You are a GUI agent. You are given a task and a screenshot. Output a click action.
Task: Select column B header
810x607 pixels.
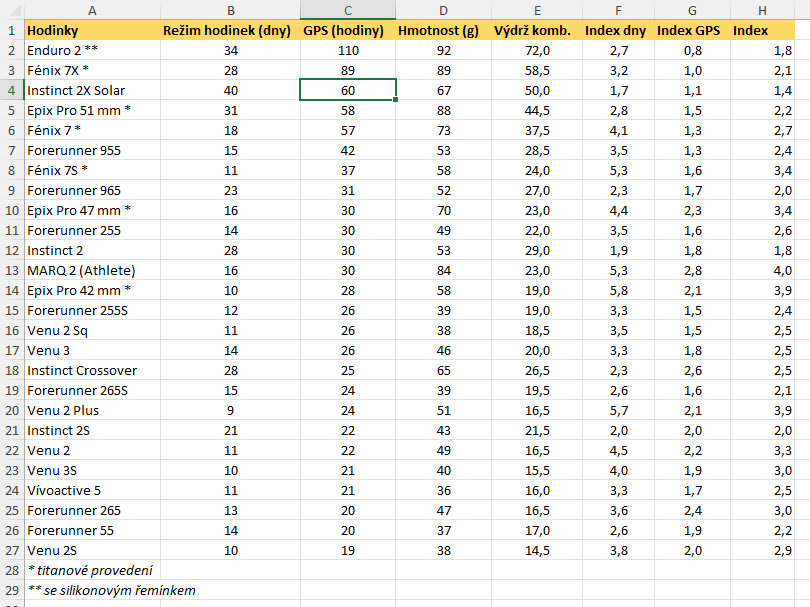[230, 10]
